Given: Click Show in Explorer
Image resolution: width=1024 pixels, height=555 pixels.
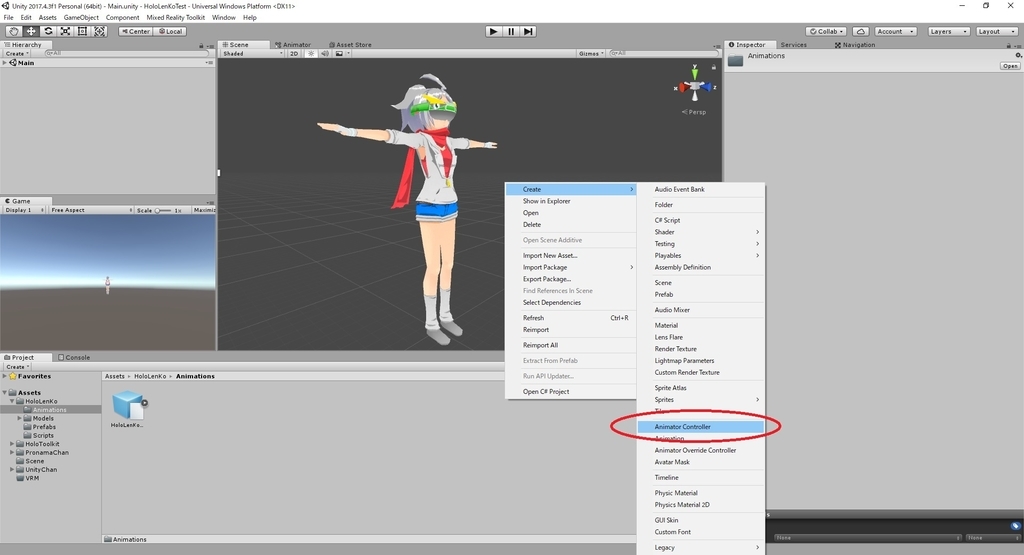Looking at the screenshot, I should [x=571, y=201].
